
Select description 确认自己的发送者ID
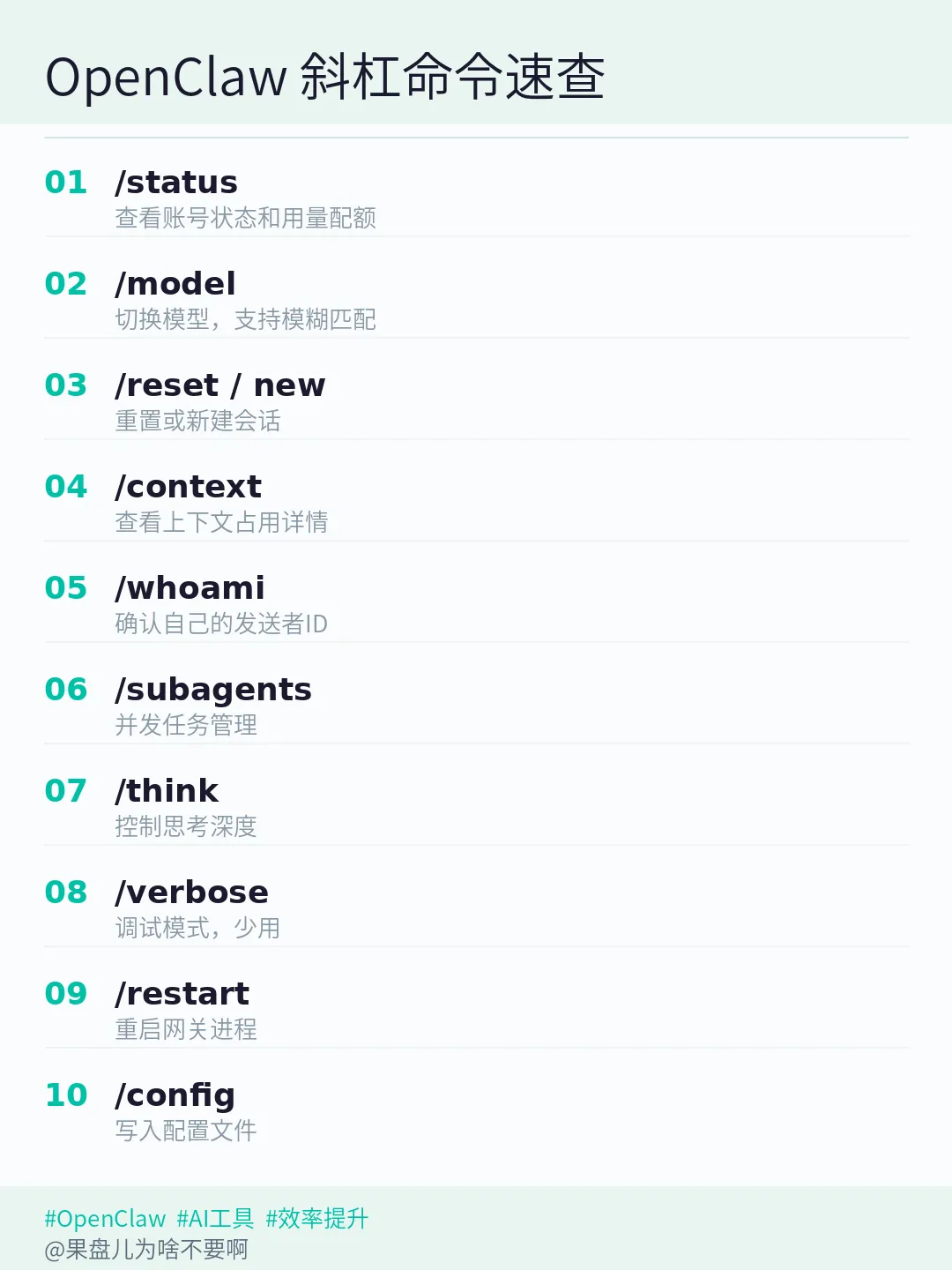point(221,624)
